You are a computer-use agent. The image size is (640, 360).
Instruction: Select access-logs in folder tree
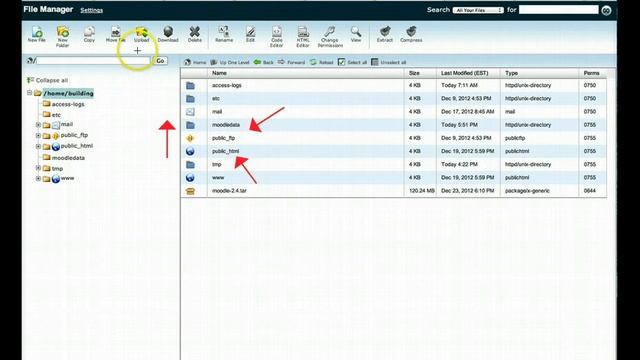tap(68, 104)
